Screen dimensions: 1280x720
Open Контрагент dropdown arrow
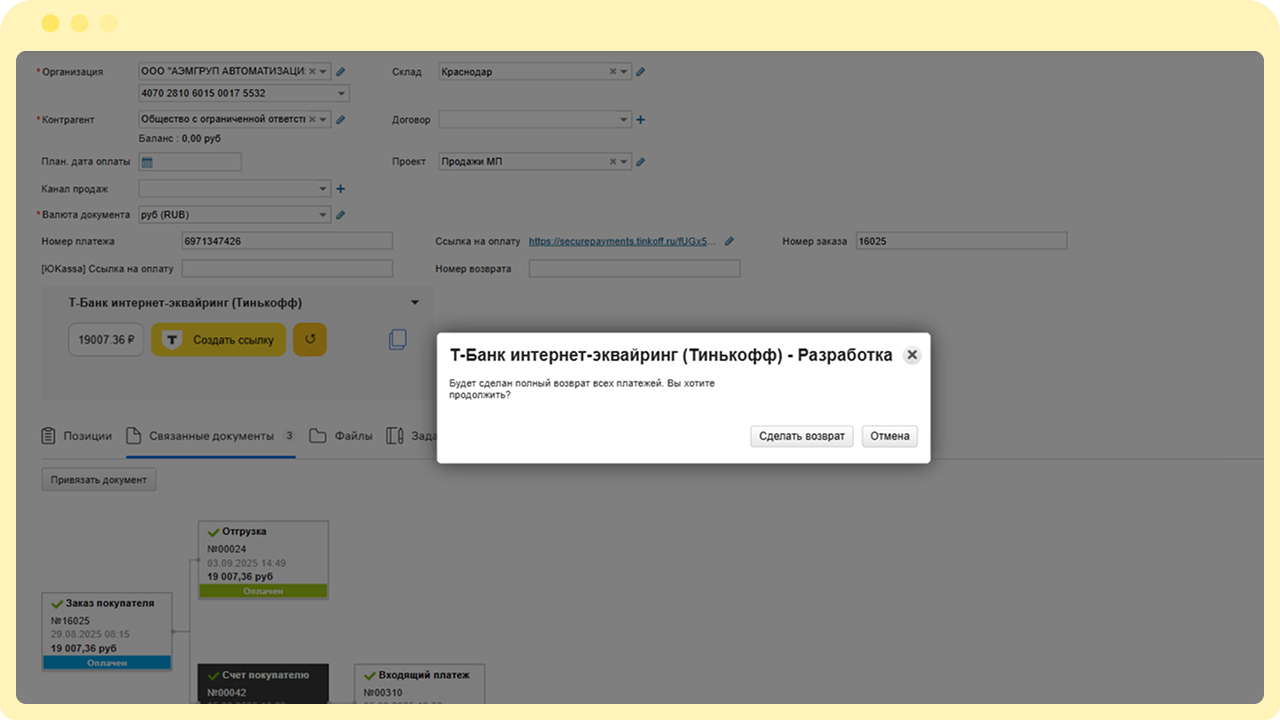pos(324,120)
